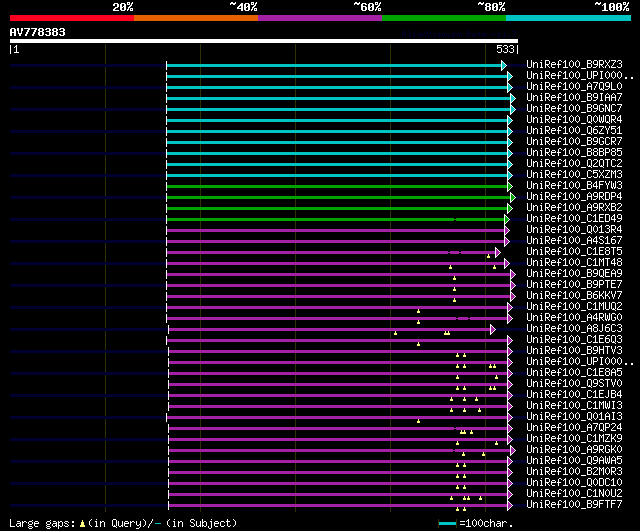The width and height of the screenshot is (640, 531).
Task: Click the UniRef100_B9QEA9 label
Action: point(574,274)
